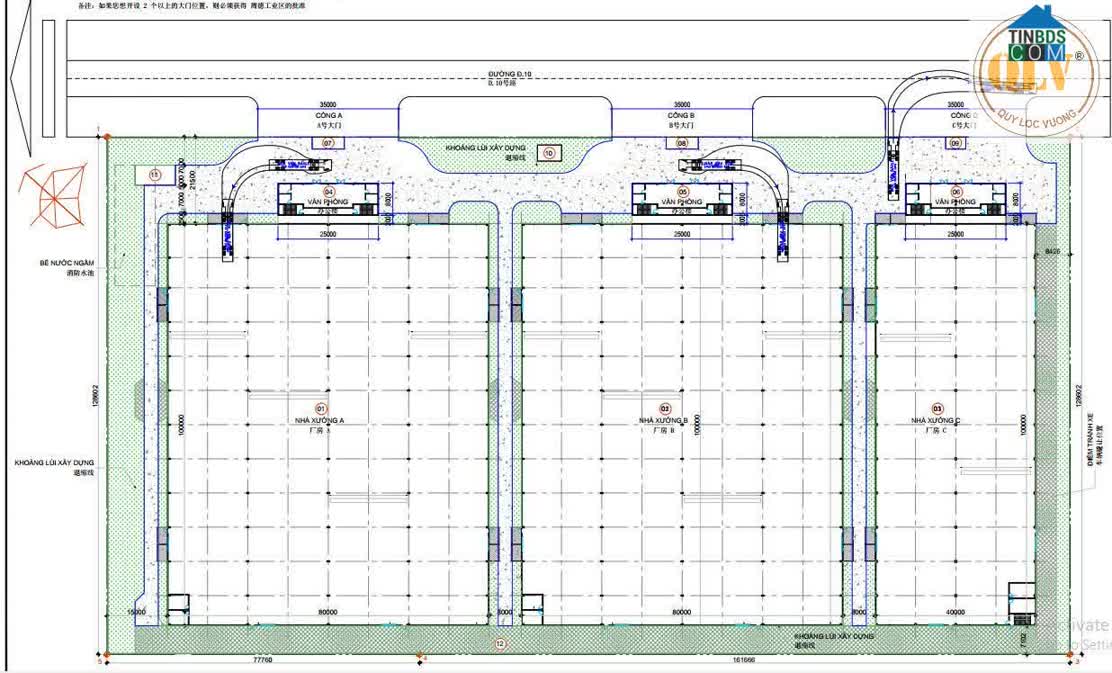This screenshot has height=673, width=1112.
Task: Select the circled marker 06 above Văn Phòng C
Action: coord(956,190)
